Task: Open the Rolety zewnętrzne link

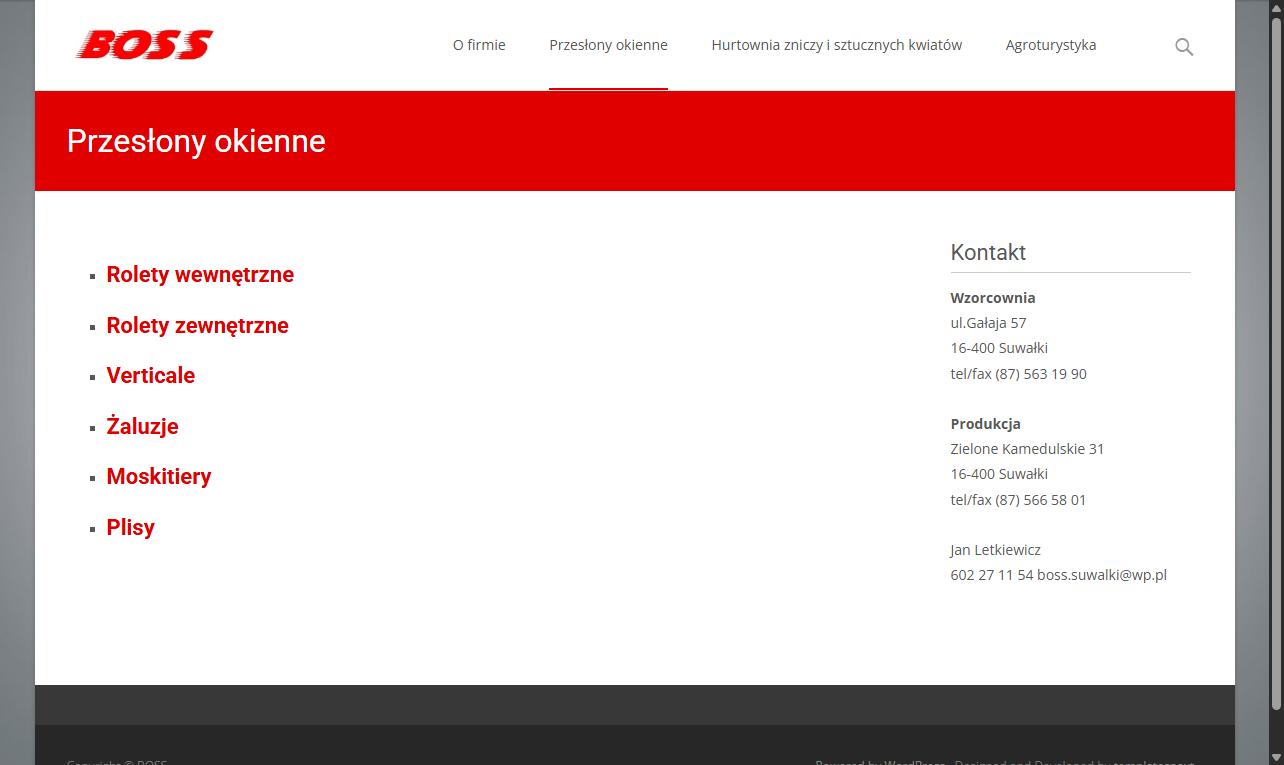Action: 198,325
